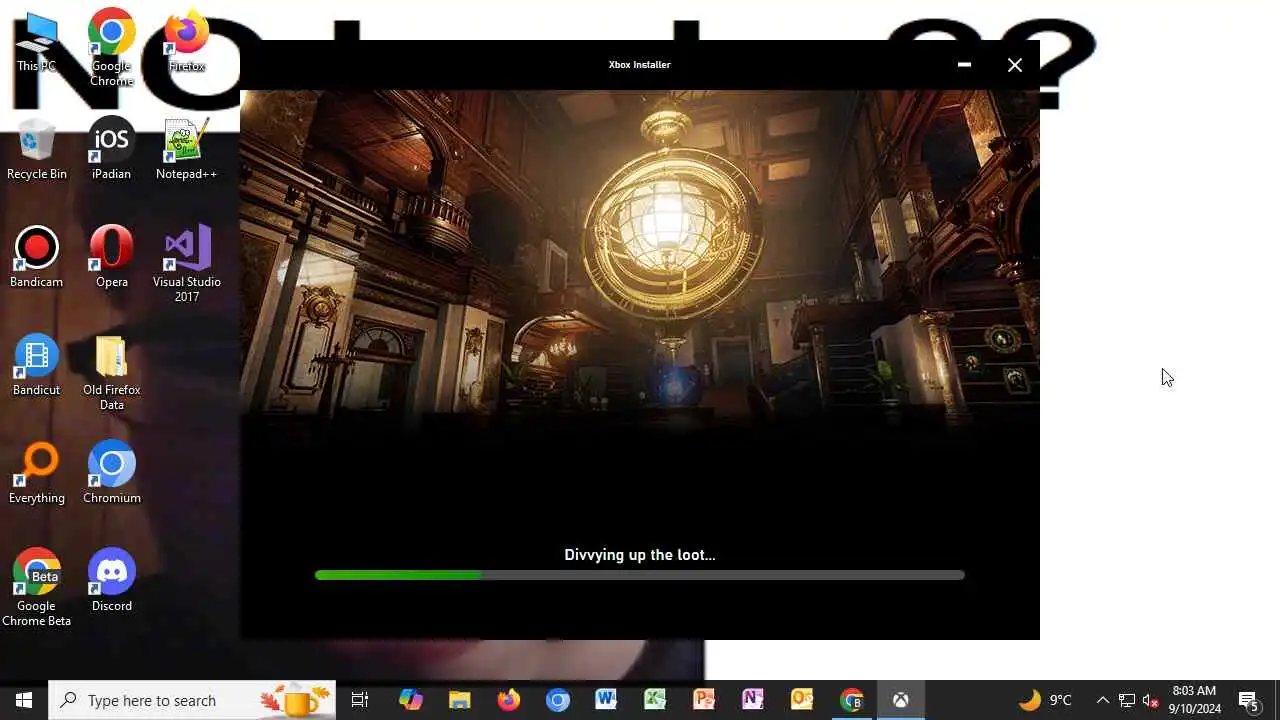Open This PC desktop icon

pos(37,43)
